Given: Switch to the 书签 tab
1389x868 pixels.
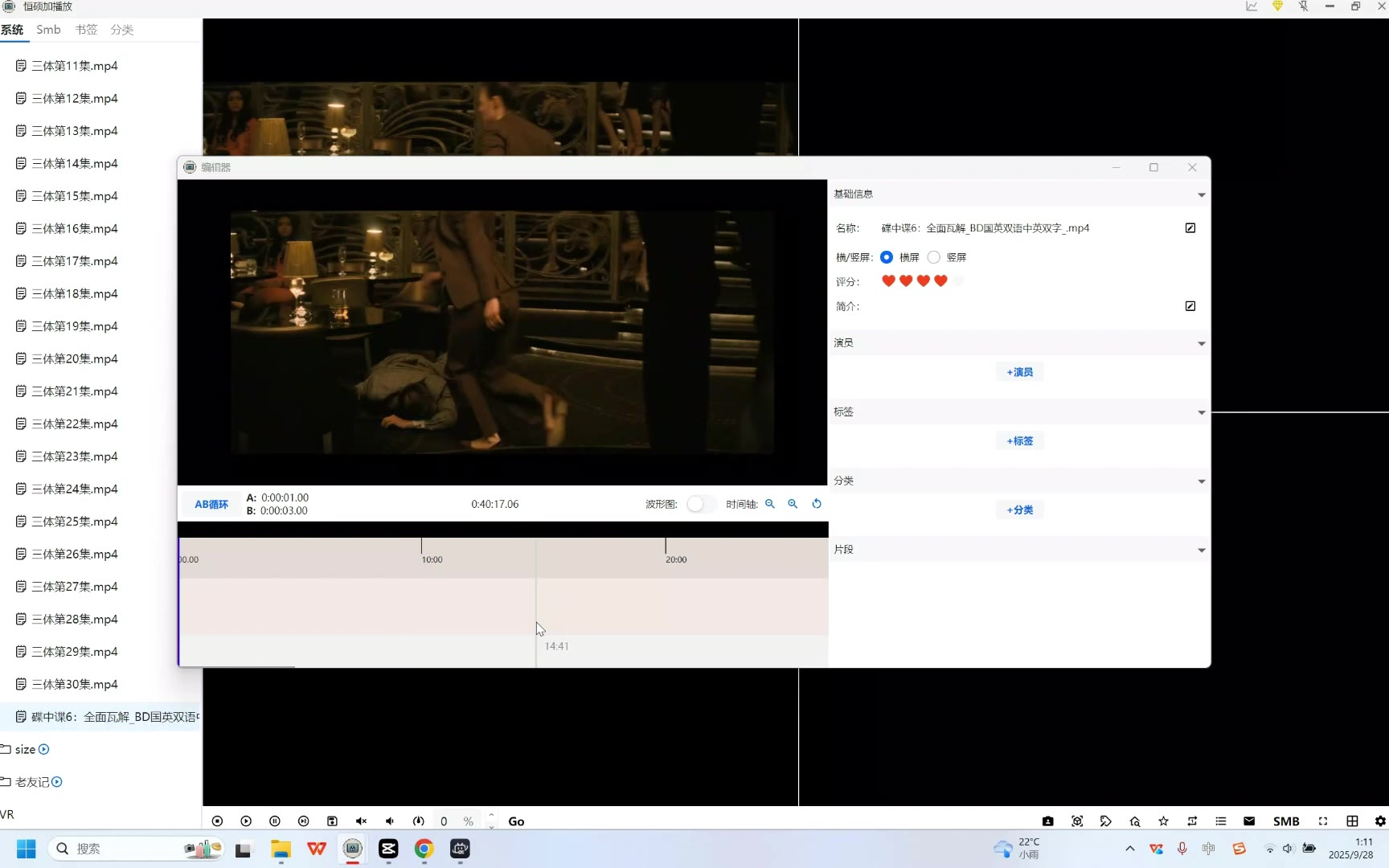Looking at the screenshot, I should tap(86, 30).
